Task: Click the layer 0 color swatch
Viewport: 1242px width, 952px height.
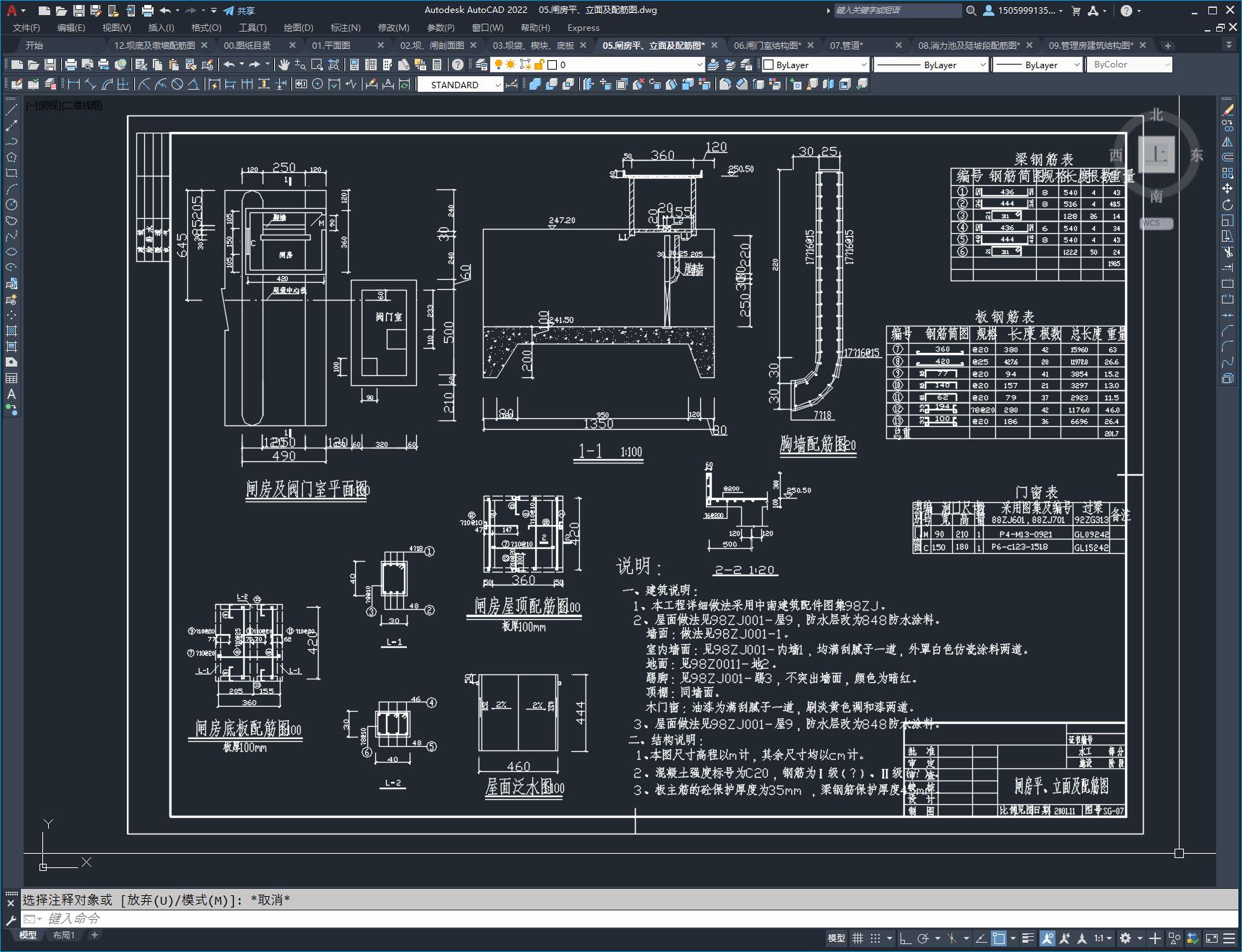Action: [552, 65]
